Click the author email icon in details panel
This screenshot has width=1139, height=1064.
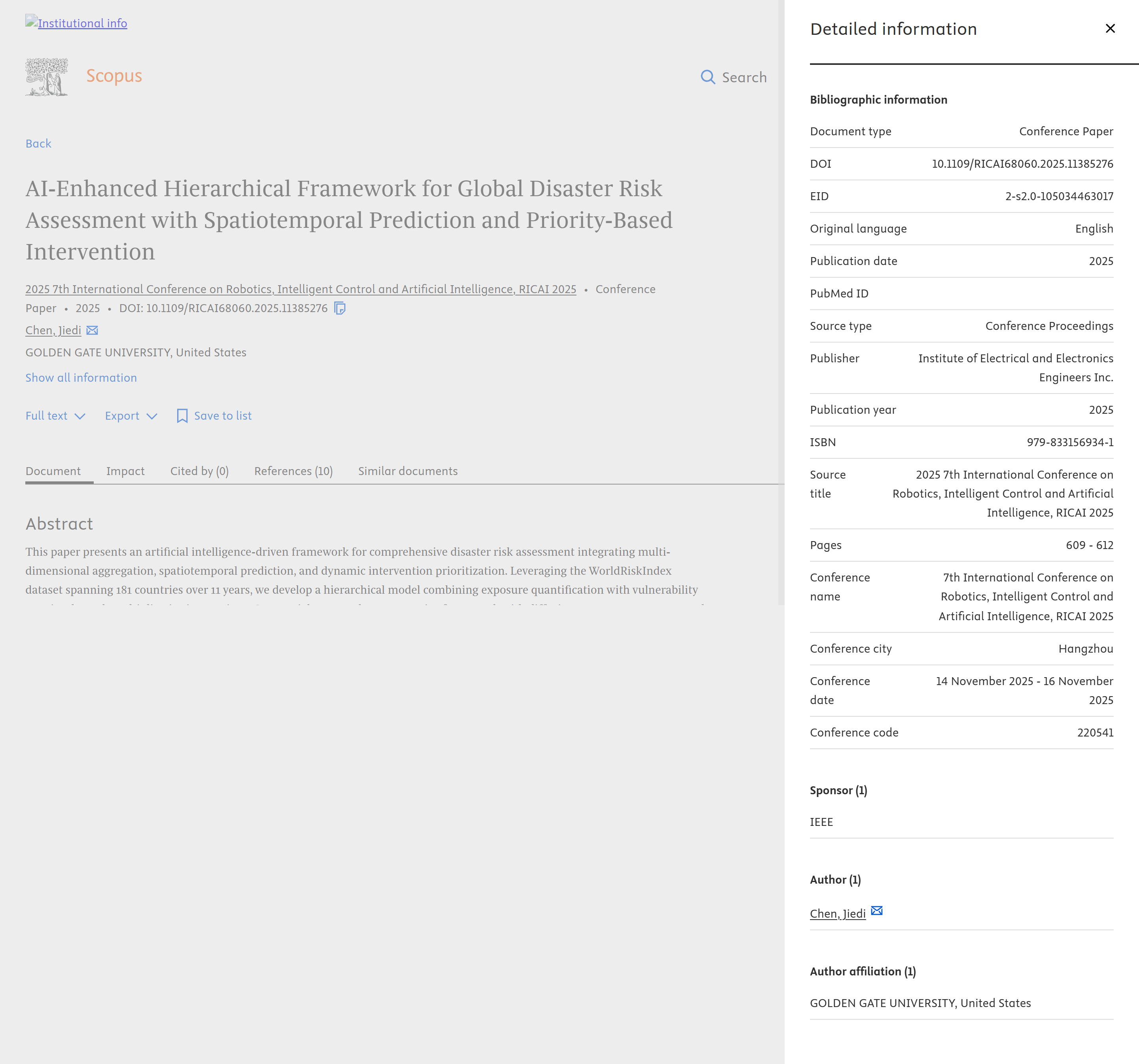click(876, 911)
